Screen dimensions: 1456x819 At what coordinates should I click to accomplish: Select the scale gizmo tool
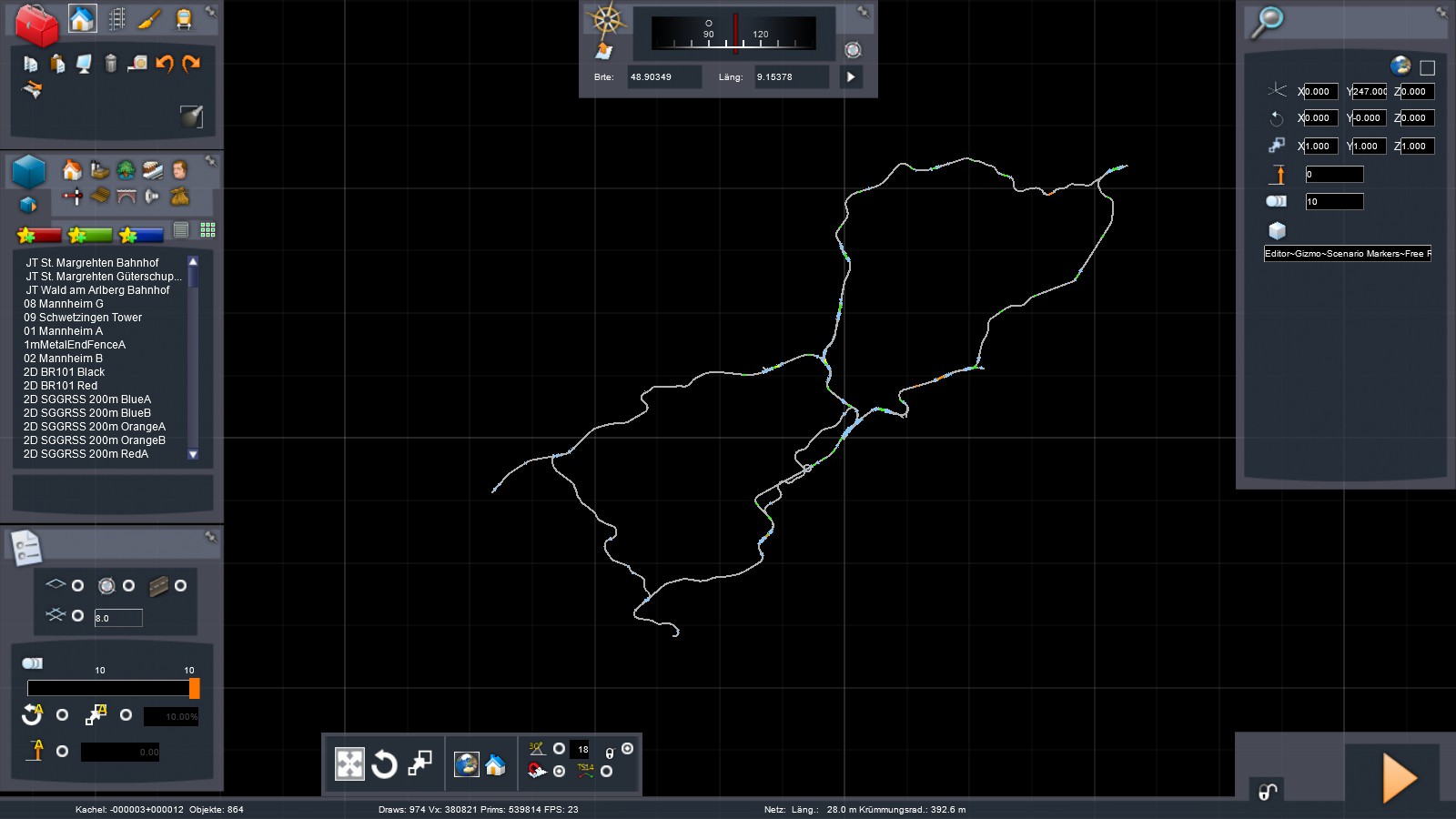[x=420, y=763]
